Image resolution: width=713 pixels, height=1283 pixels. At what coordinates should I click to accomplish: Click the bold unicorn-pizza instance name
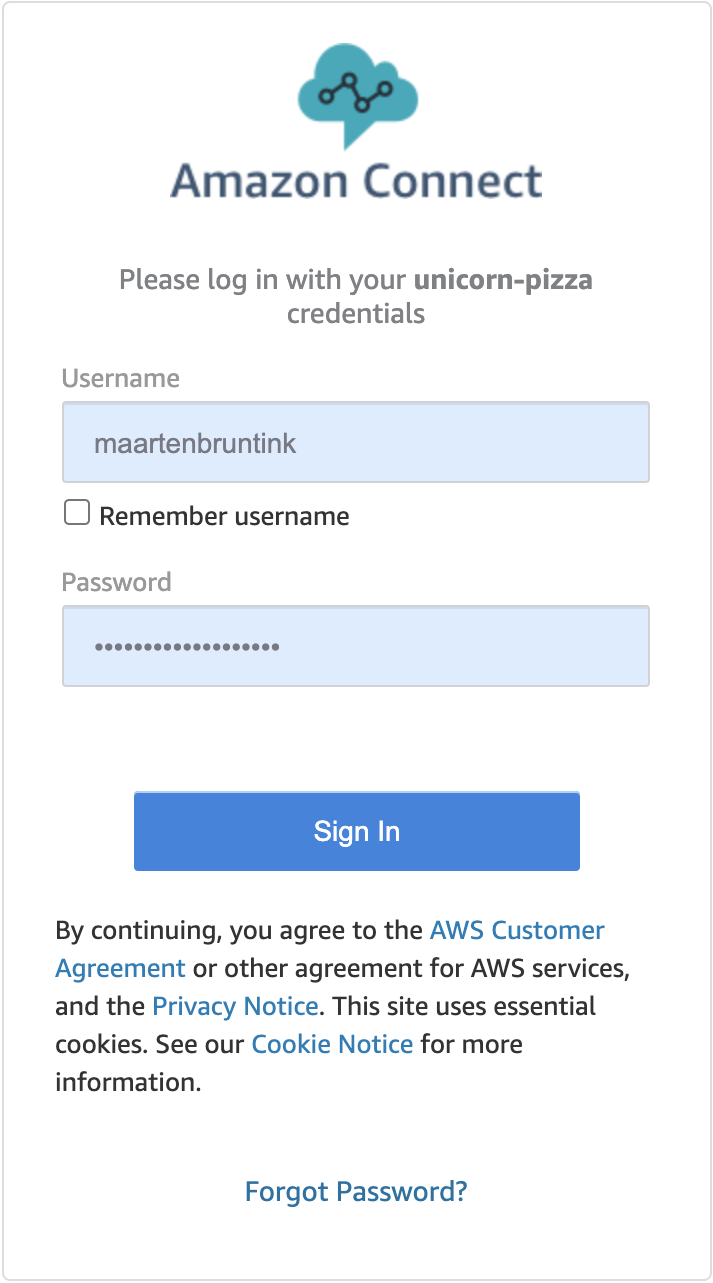503,279
